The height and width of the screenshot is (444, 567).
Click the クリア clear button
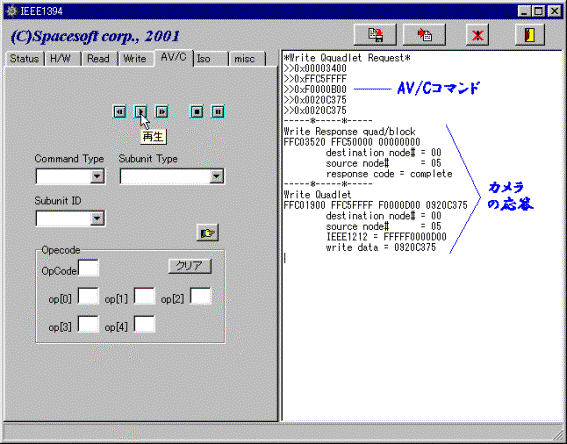click(x=190, y=266)
